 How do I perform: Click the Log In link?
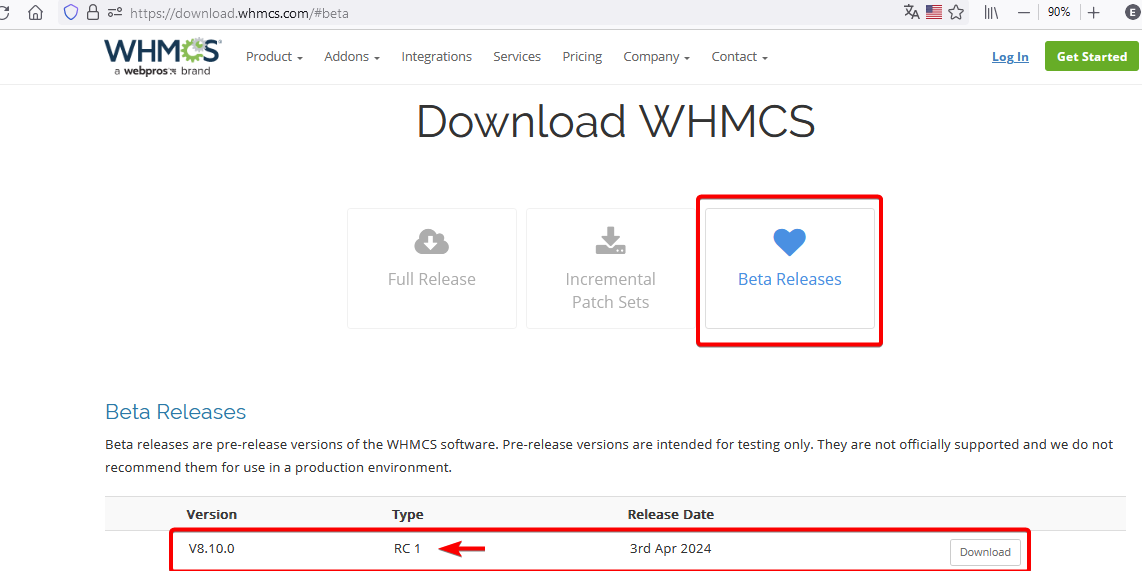click(1010, 57)
